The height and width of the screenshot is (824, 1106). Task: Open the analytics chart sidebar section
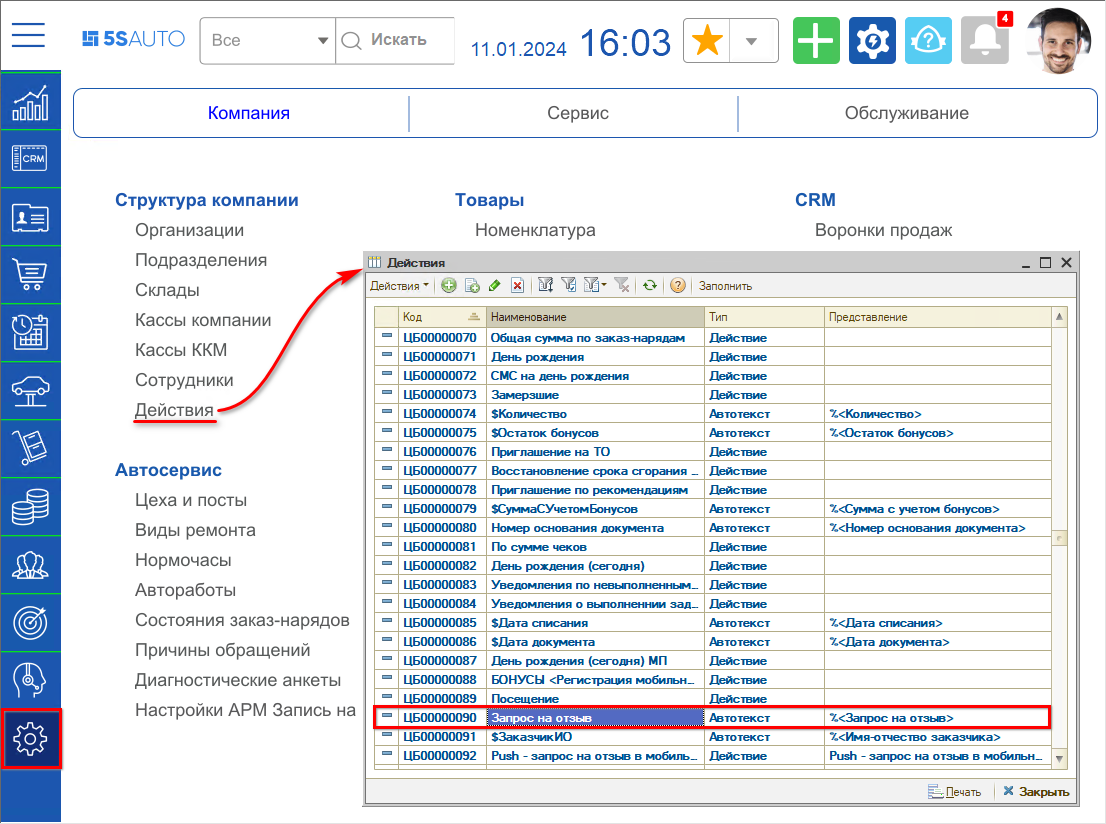[x=30, y=102]
